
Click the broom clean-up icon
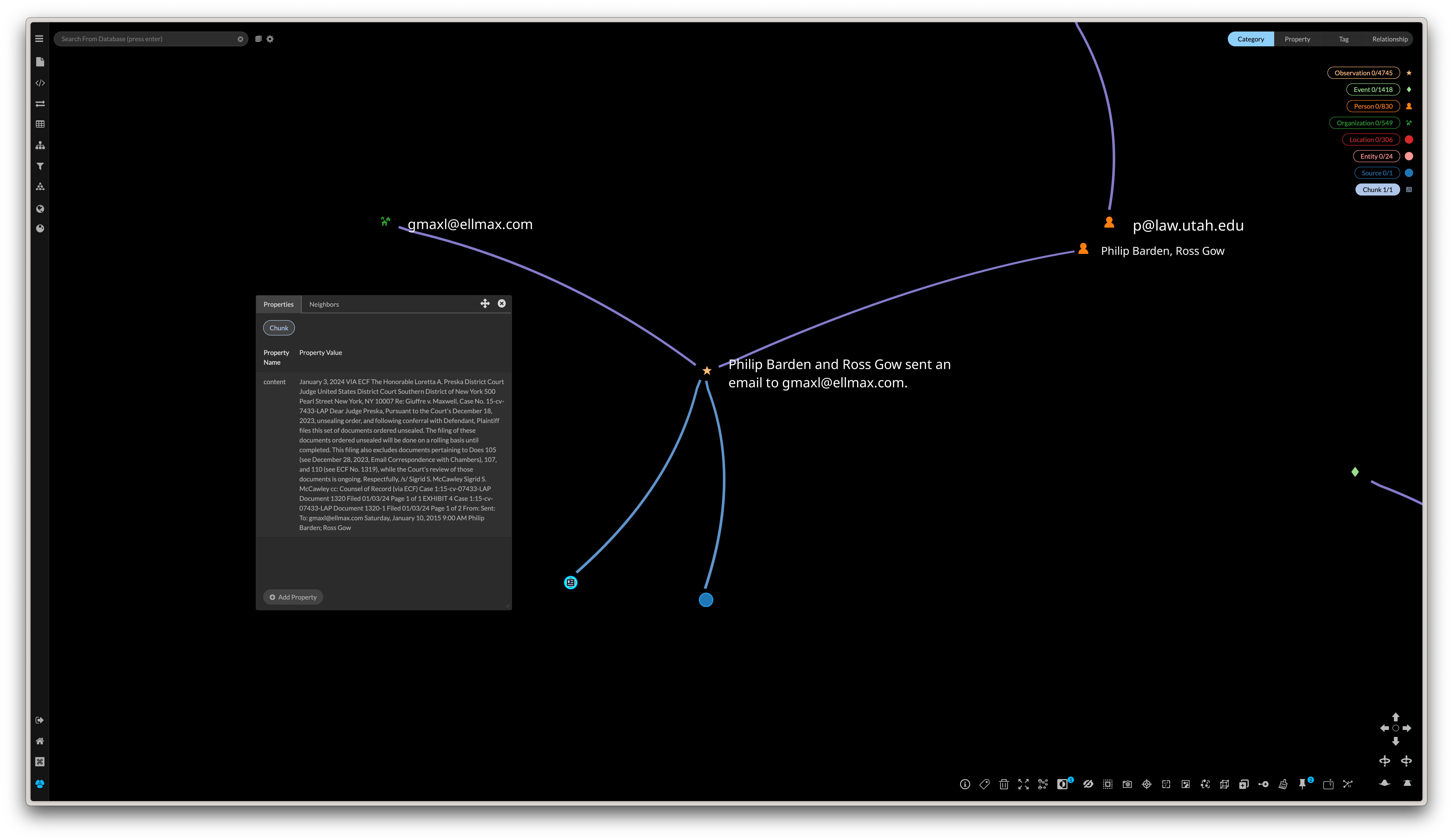pos(1283,784)
